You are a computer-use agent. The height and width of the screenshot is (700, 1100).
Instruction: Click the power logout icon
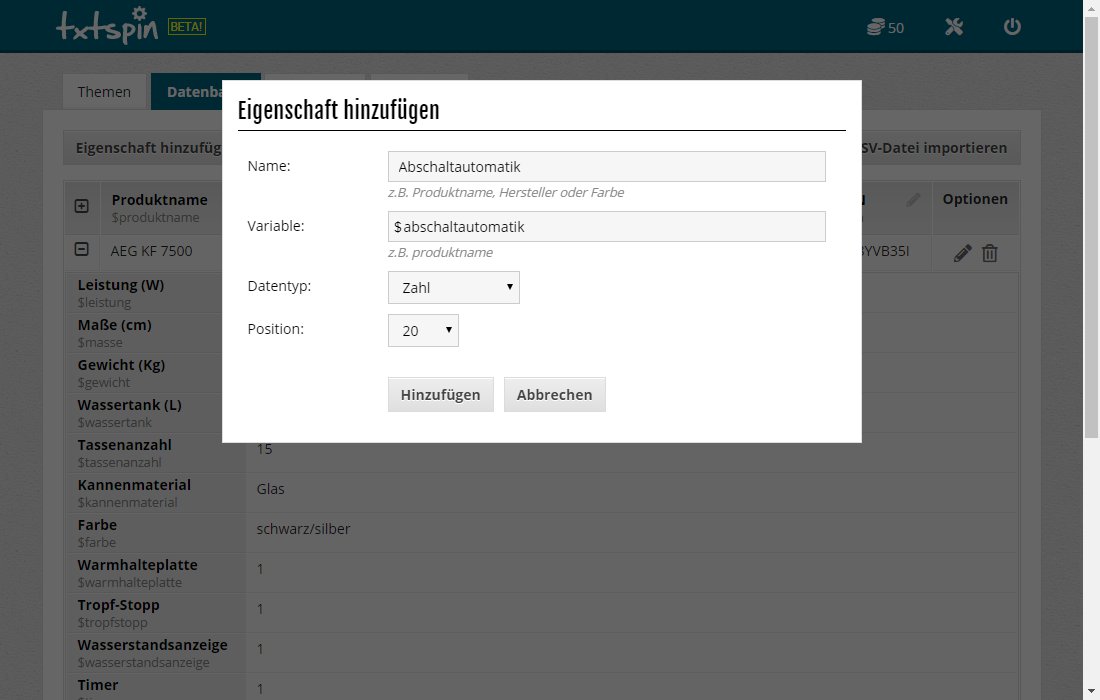coord(1012,27)
